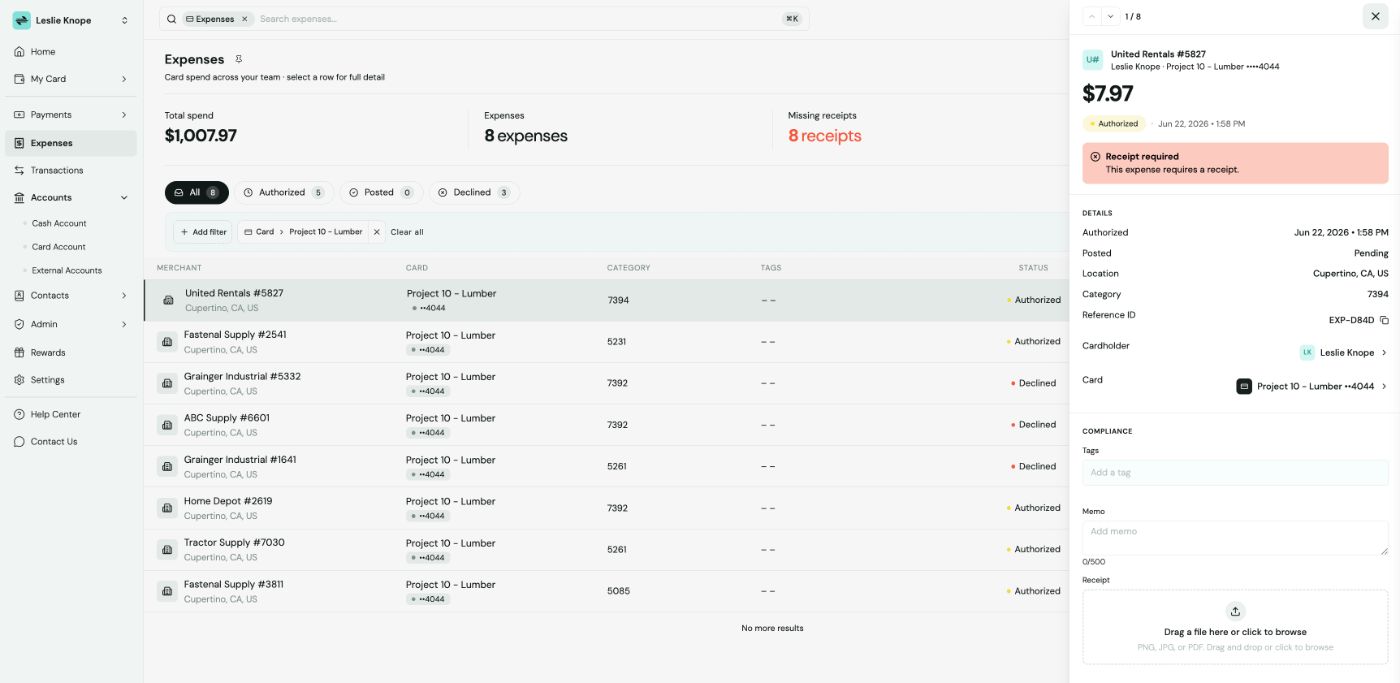
Task: Click the receipt upload drop zone
Action: (1235, 627)
